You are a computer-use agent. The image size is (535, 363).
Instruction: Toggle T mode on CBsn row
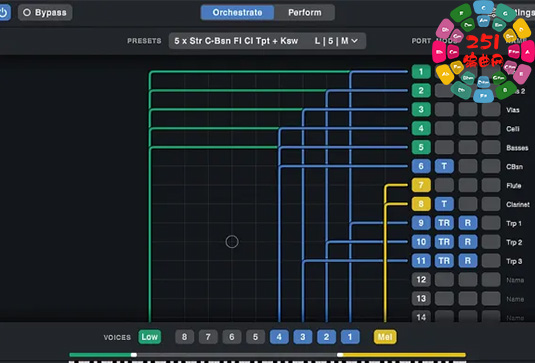(444, 166)
